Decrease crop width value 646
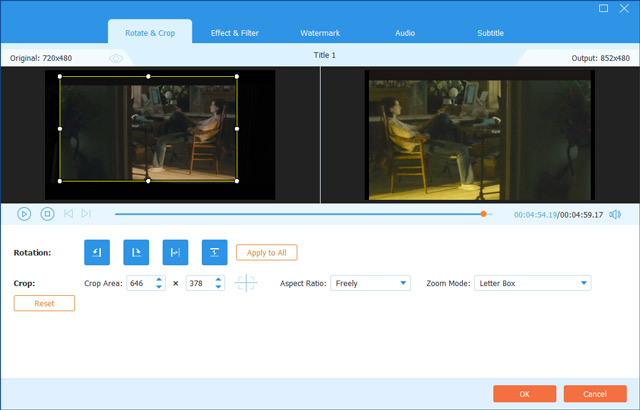 point(159,287)
